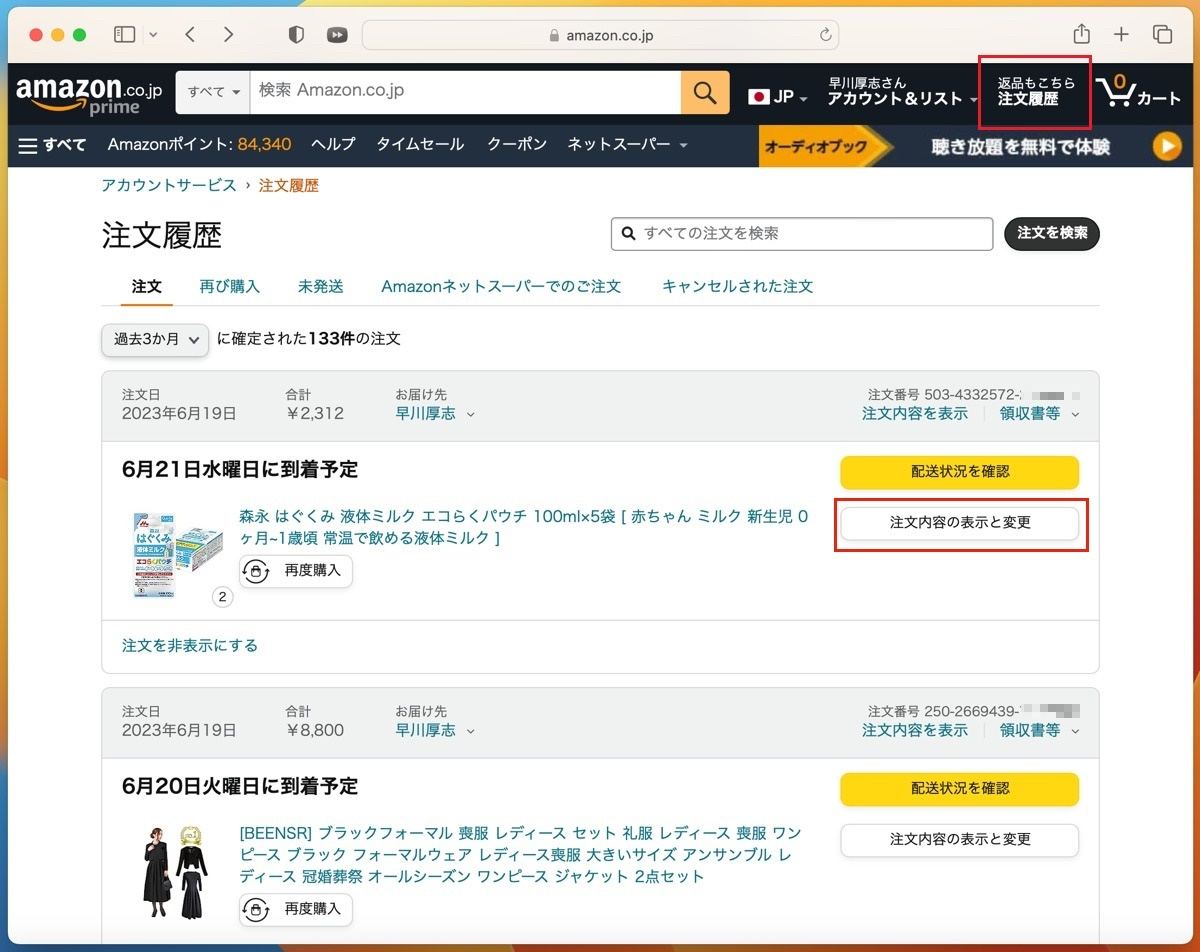Go forward with the Safari forward arrow
The image size is (1200, 952).
tap(228, 34)
